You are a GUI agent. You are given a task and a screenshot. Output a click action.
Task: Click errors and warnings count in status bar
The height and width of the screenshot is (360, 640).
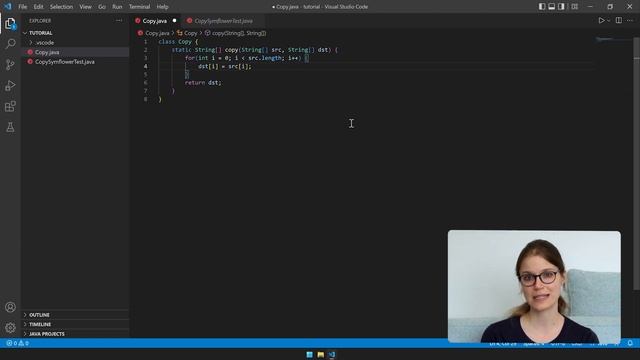pos(18,343)
